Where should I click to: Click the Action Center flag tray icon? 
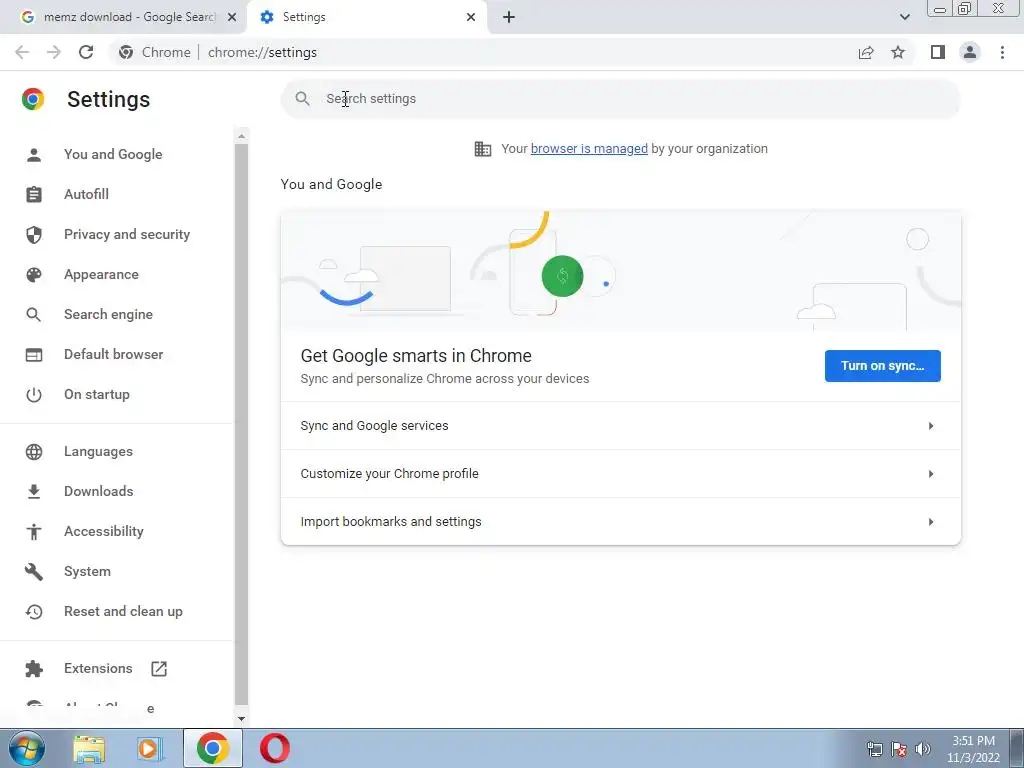tap(899, 749)
